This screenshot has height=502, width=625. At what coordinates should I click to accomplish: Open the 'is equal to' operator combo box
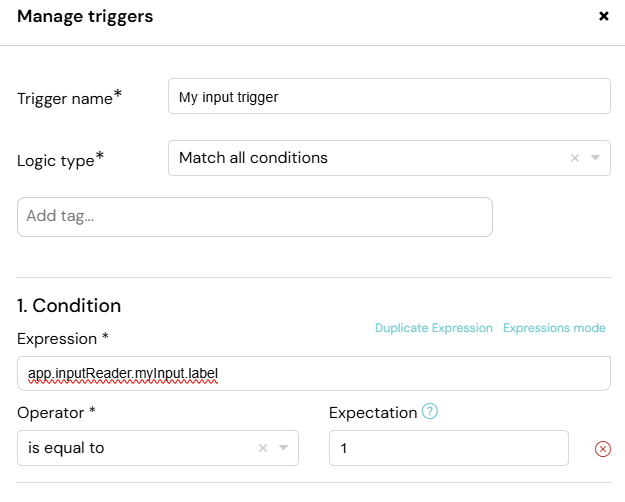[x=158, y=448]
